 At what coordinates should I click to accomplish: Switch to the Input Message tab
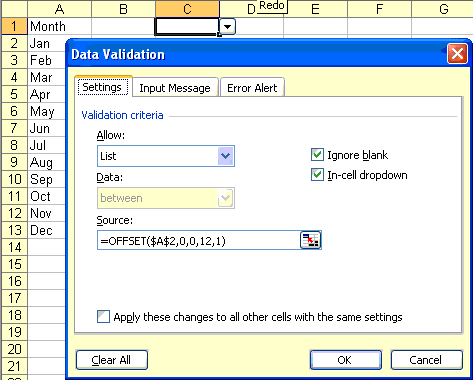tap(175, 88)
